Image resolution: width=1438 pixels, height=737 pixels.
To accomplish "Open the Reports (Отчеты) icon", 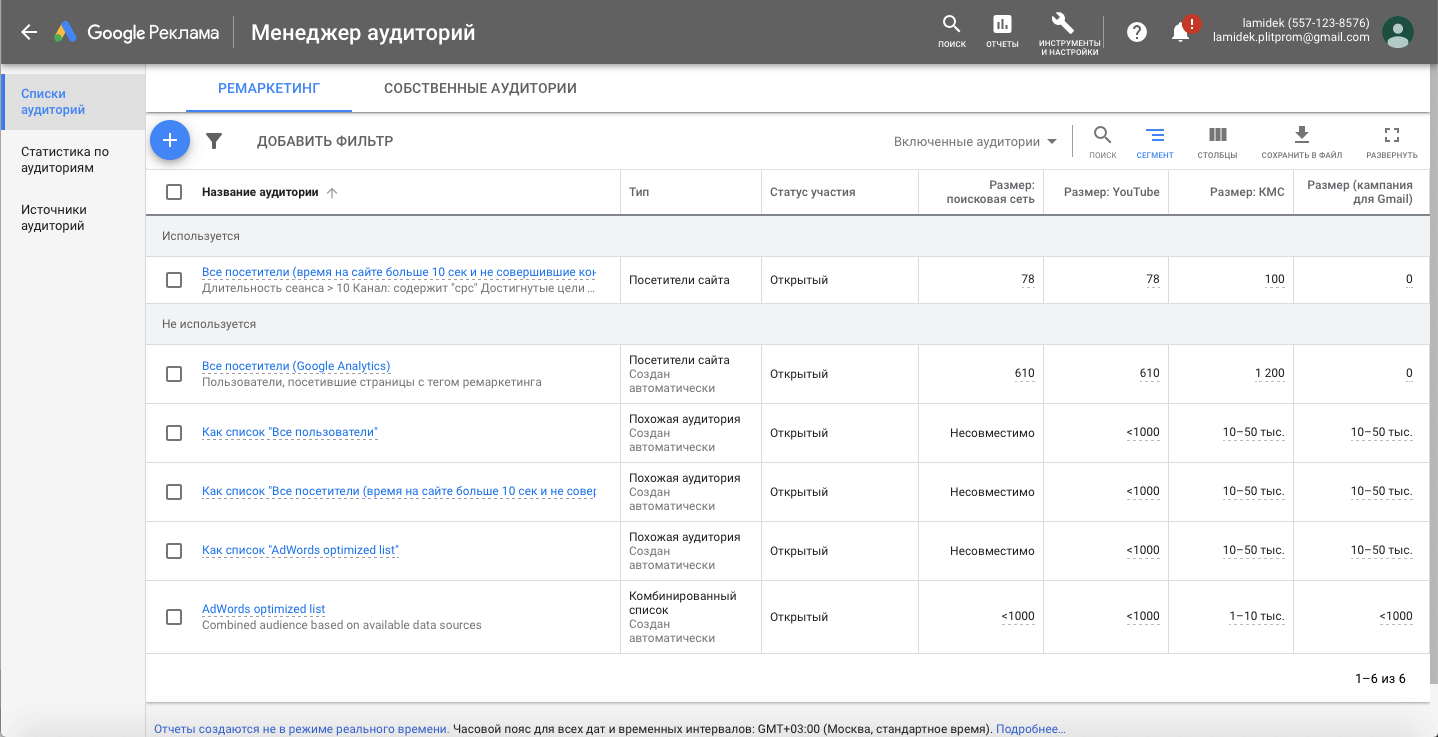I will coord(1001,30).
